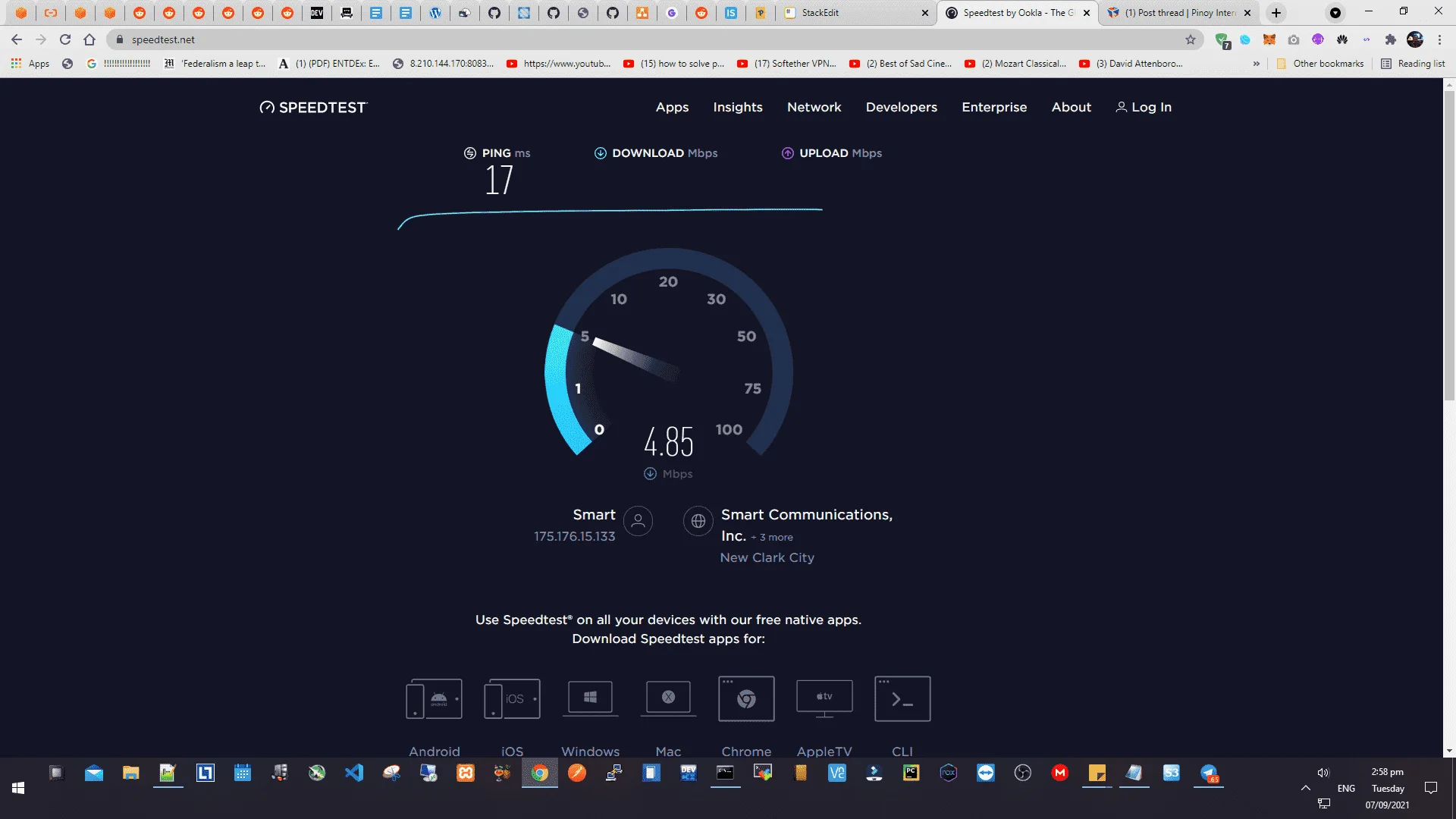Bookmark this page with the star icon
Image resolution: width=1456 pixels, height=819 pixels.
pos(1191,39)
